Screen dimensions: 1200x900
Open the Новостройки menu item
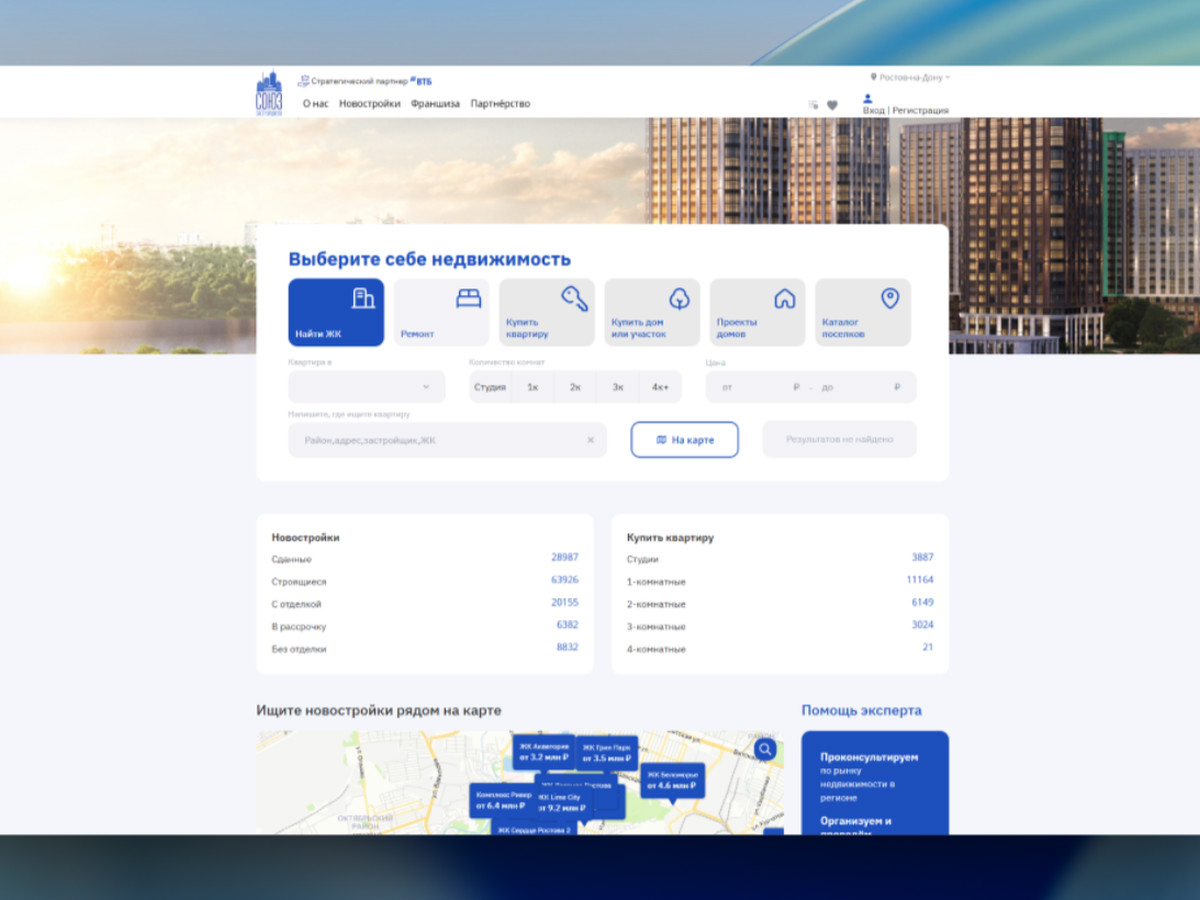pos(370,104)
